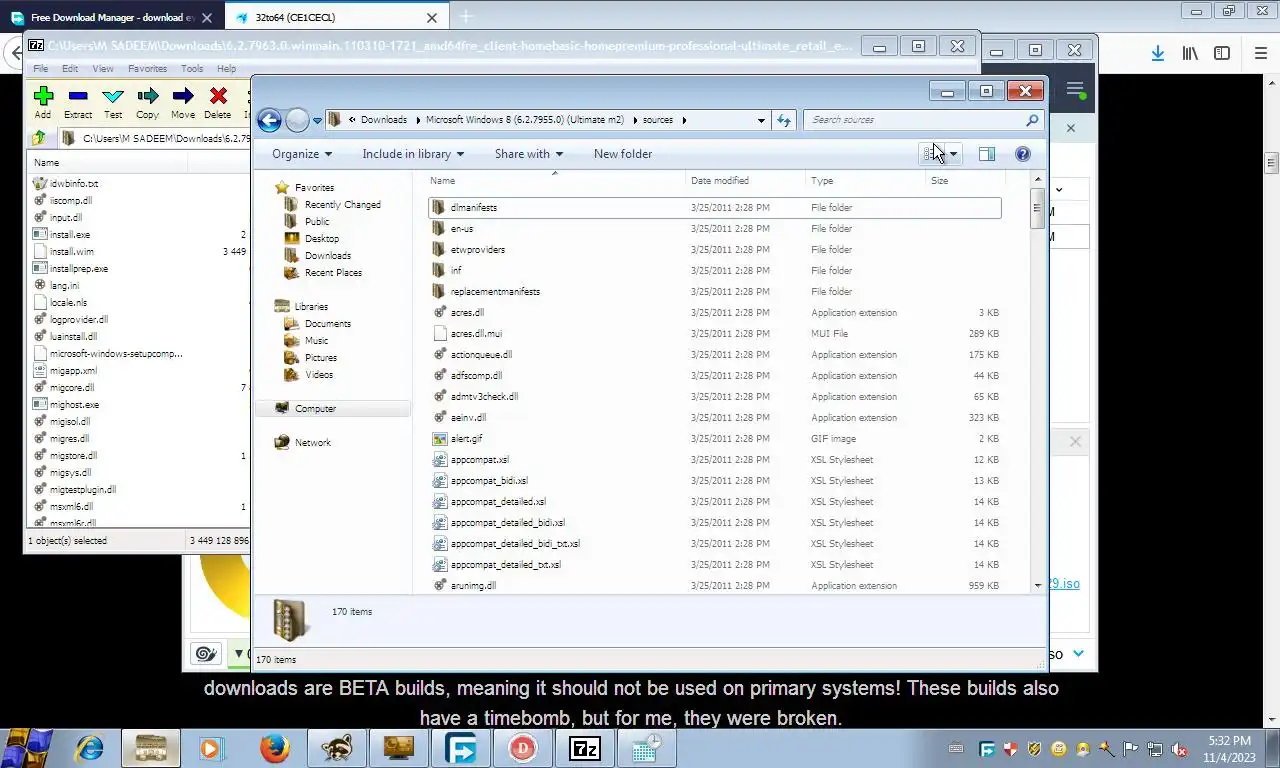Show the preview pane in Explorer
Image resolution: width=1280 pixels, height=768 pixels.
(987, 154)
